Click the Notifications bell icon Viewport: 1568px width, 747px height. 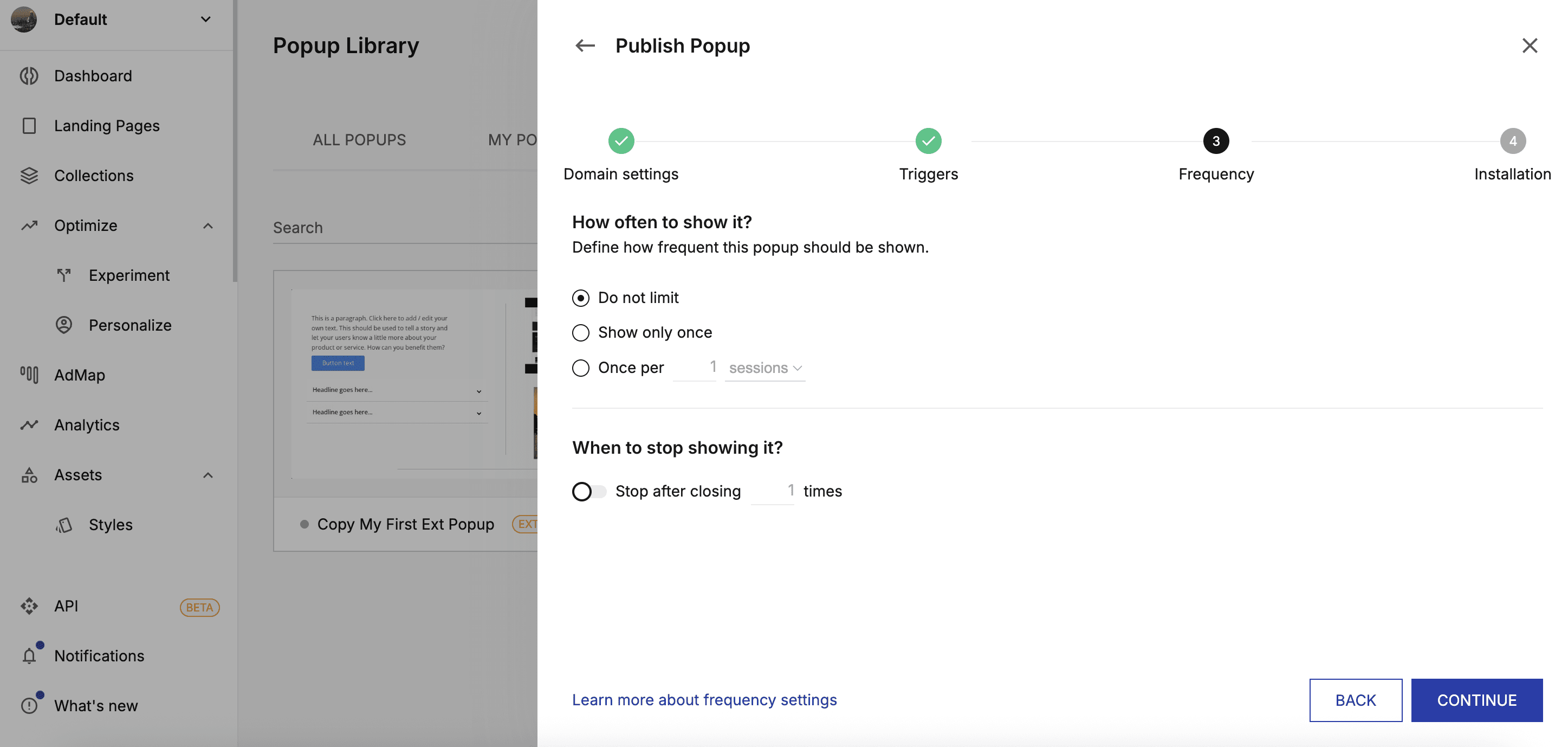[29, 656]
